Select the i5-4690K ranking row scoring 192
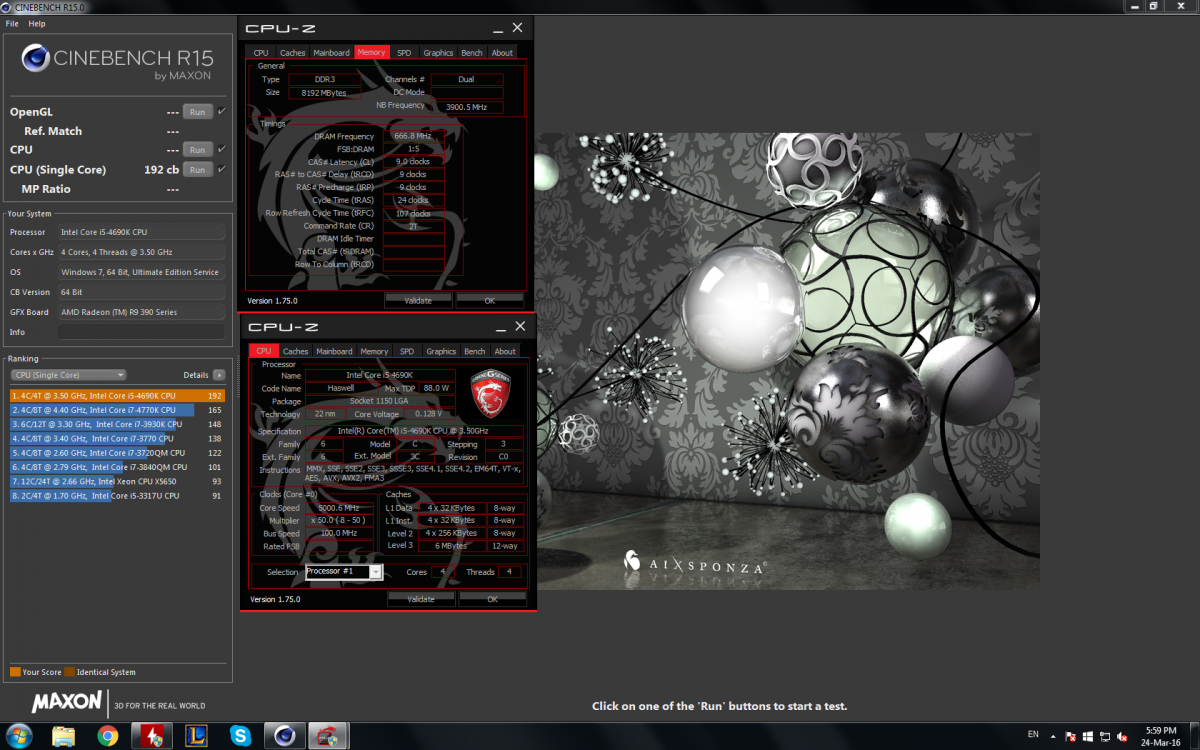Image resolution: width=1200 pixels, height=750 pixels. [117, 396]
